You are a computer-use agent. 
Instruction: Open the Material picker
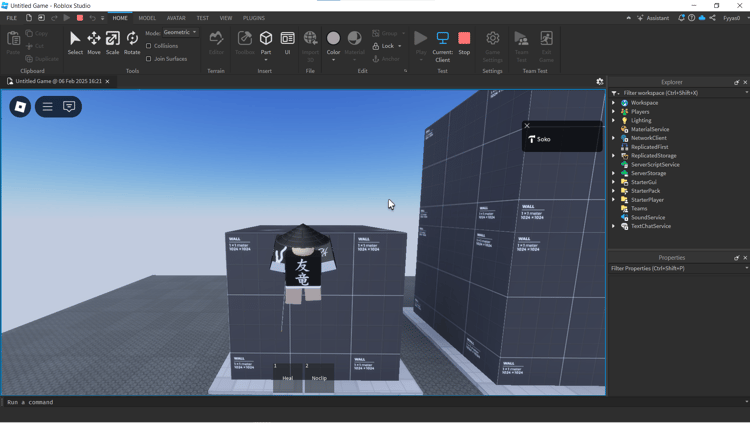point(354,43)
